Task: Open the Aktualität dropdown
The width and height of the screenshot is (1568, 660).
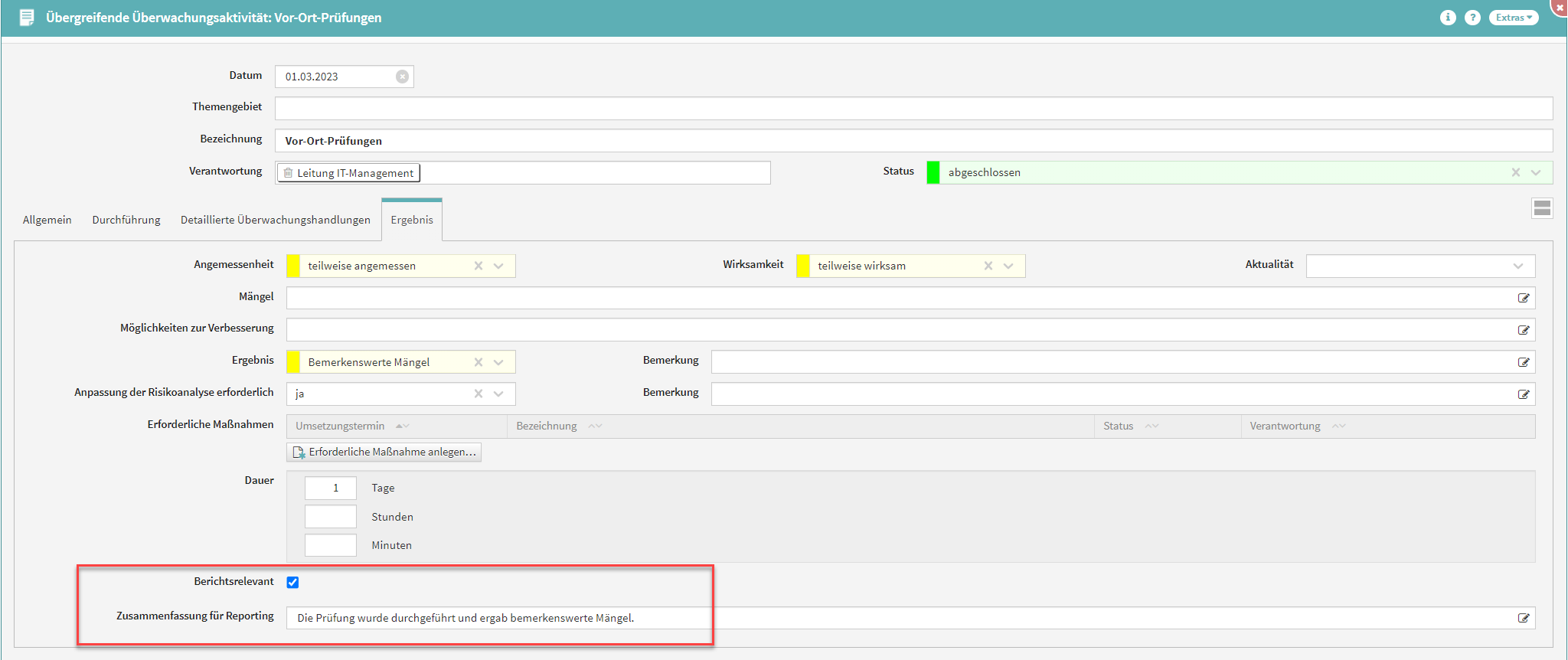Action: (x=1517, y=266)
